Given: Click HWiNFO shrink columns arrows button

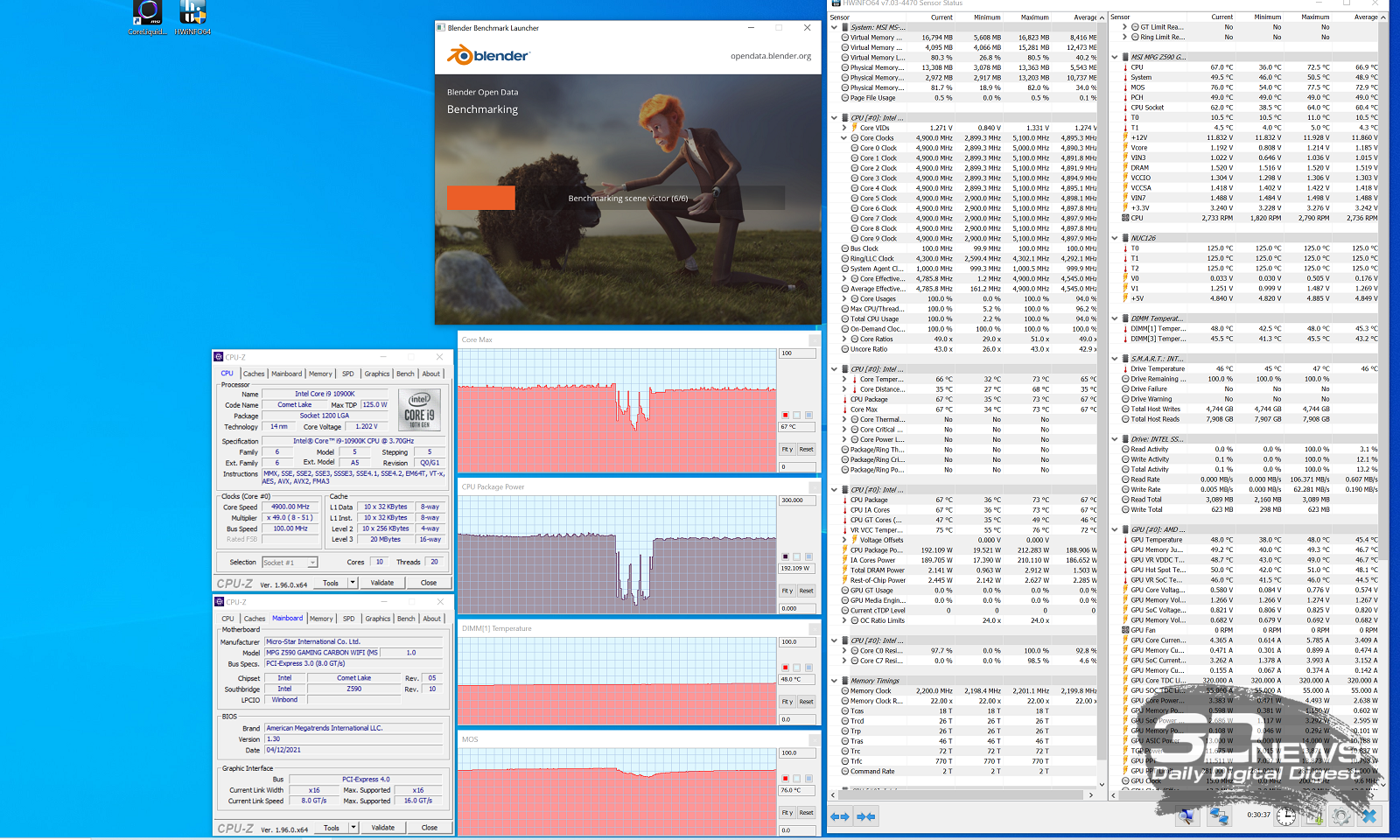Looking at the screenshot, I should coord(866,816).
